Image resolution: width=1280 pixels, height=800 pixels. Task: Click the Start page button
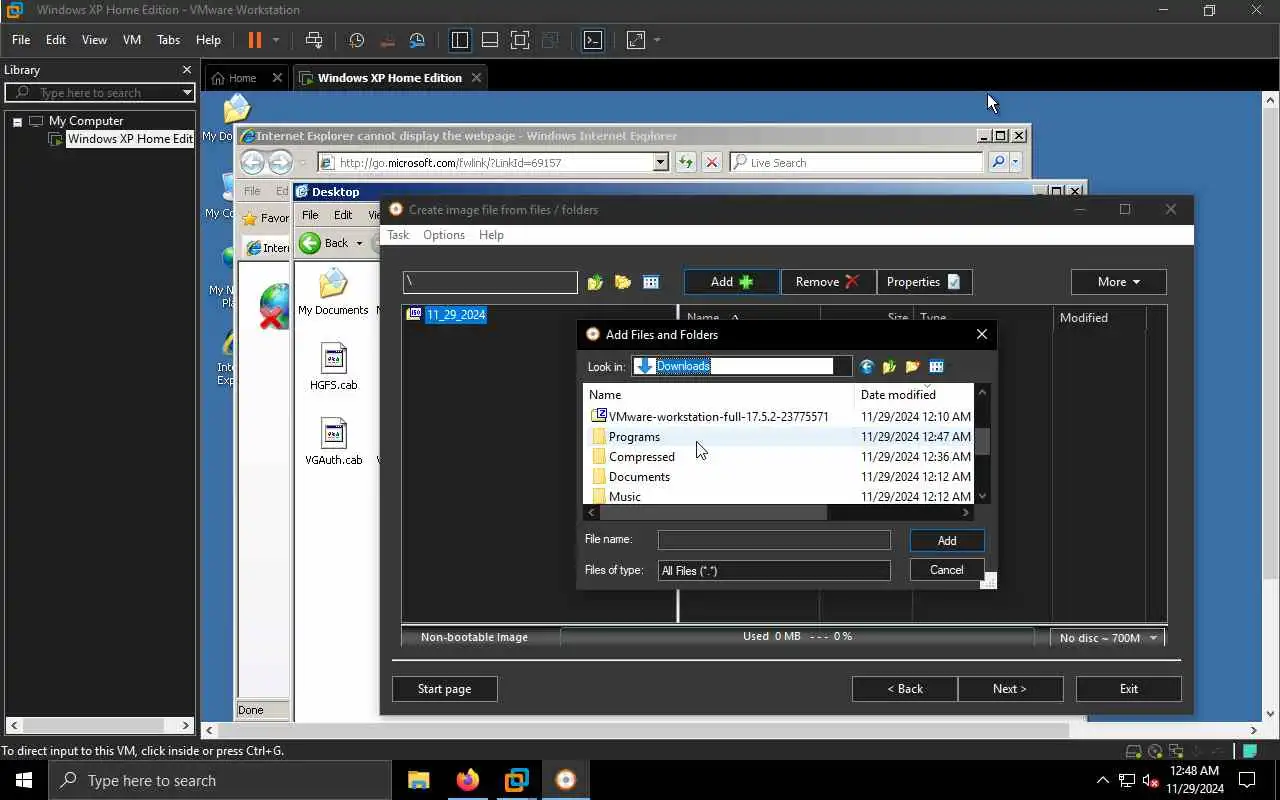click(x=444, y=689)
